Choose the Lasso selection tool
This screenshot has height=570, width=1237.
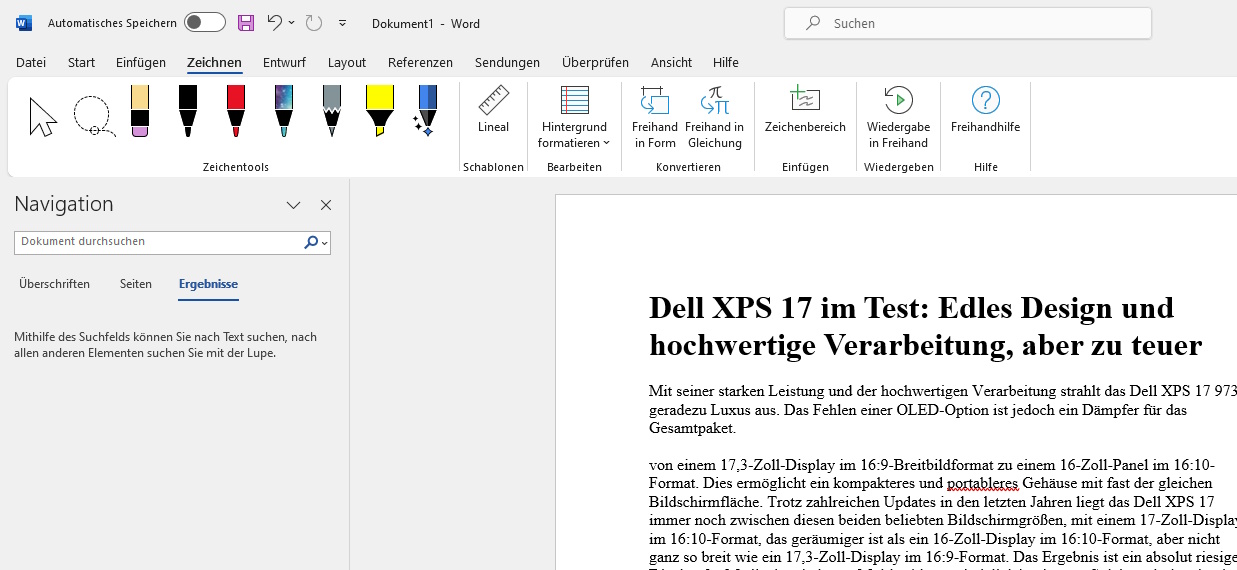94,116
